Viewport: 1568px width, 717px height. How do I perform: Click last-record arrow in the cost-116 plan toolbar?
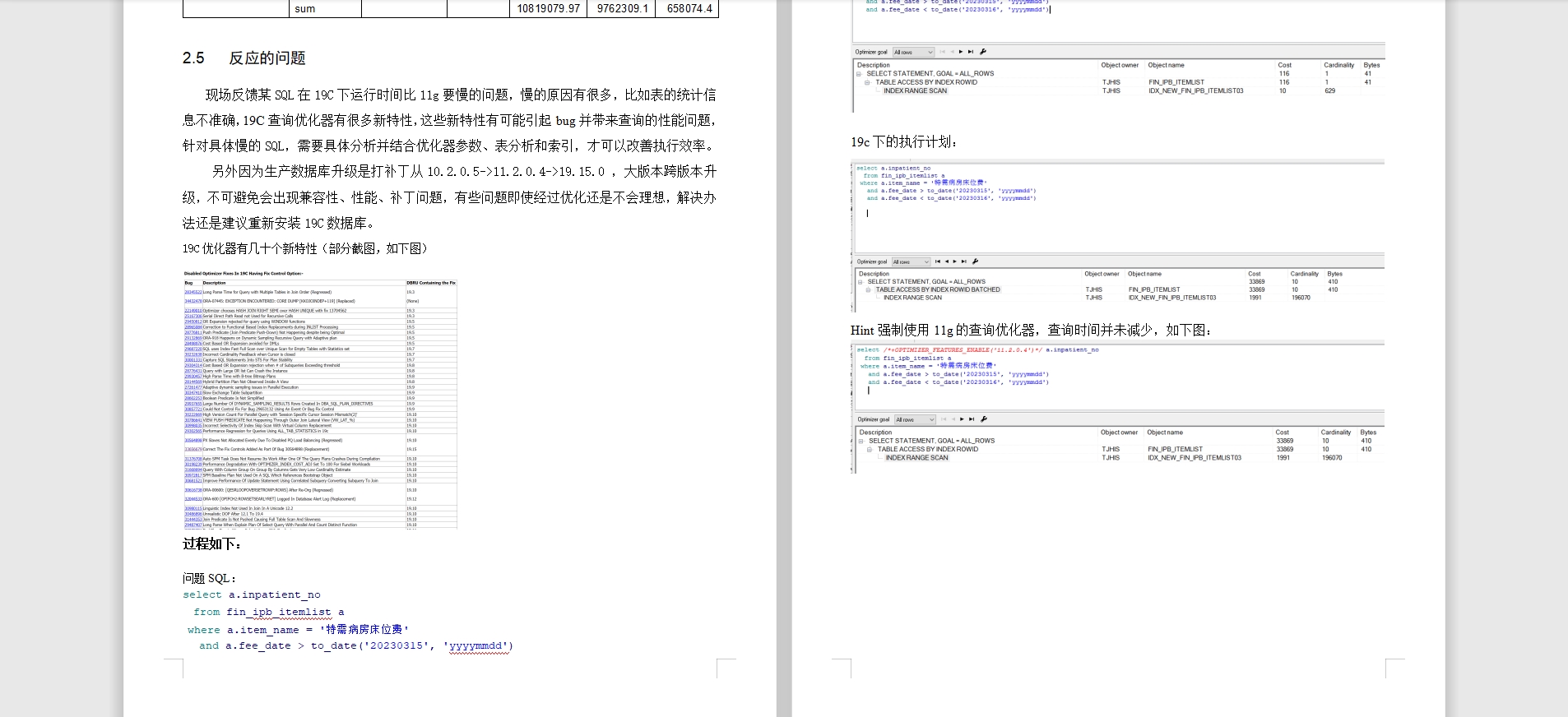(x=971, y=52)
